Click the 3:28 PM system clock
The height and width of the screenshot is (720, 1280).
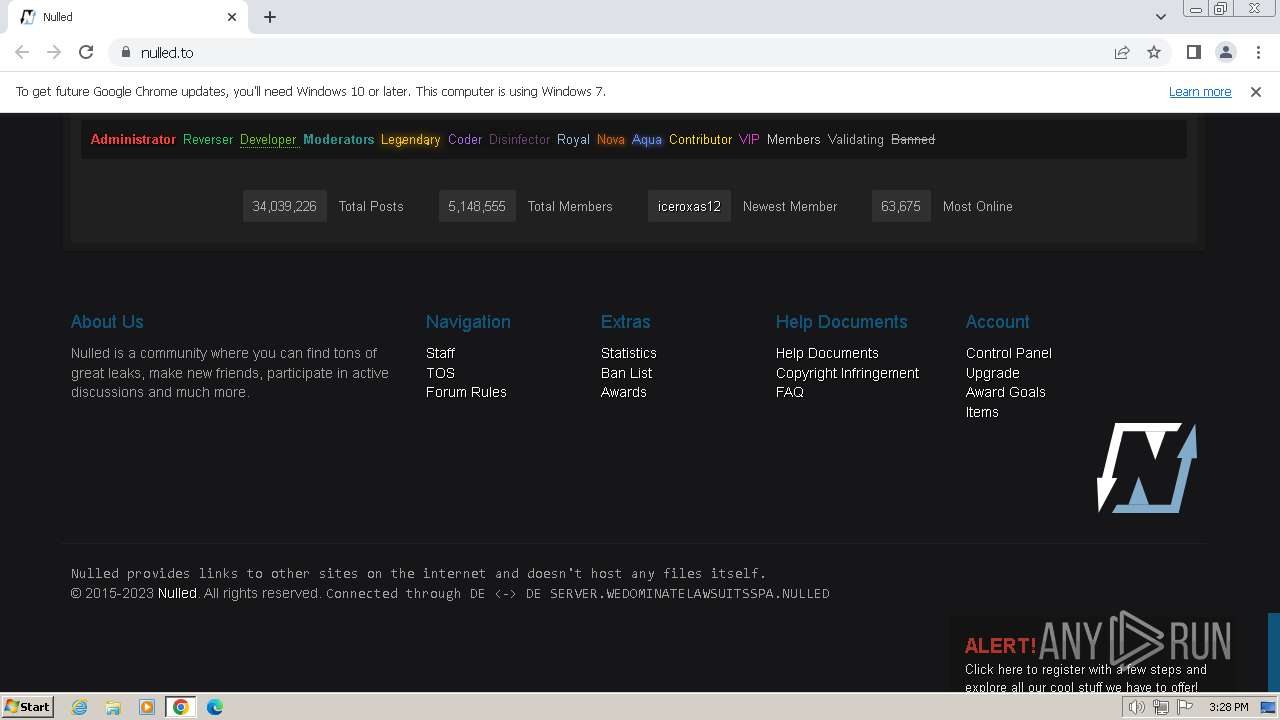tap(1228, 707)
